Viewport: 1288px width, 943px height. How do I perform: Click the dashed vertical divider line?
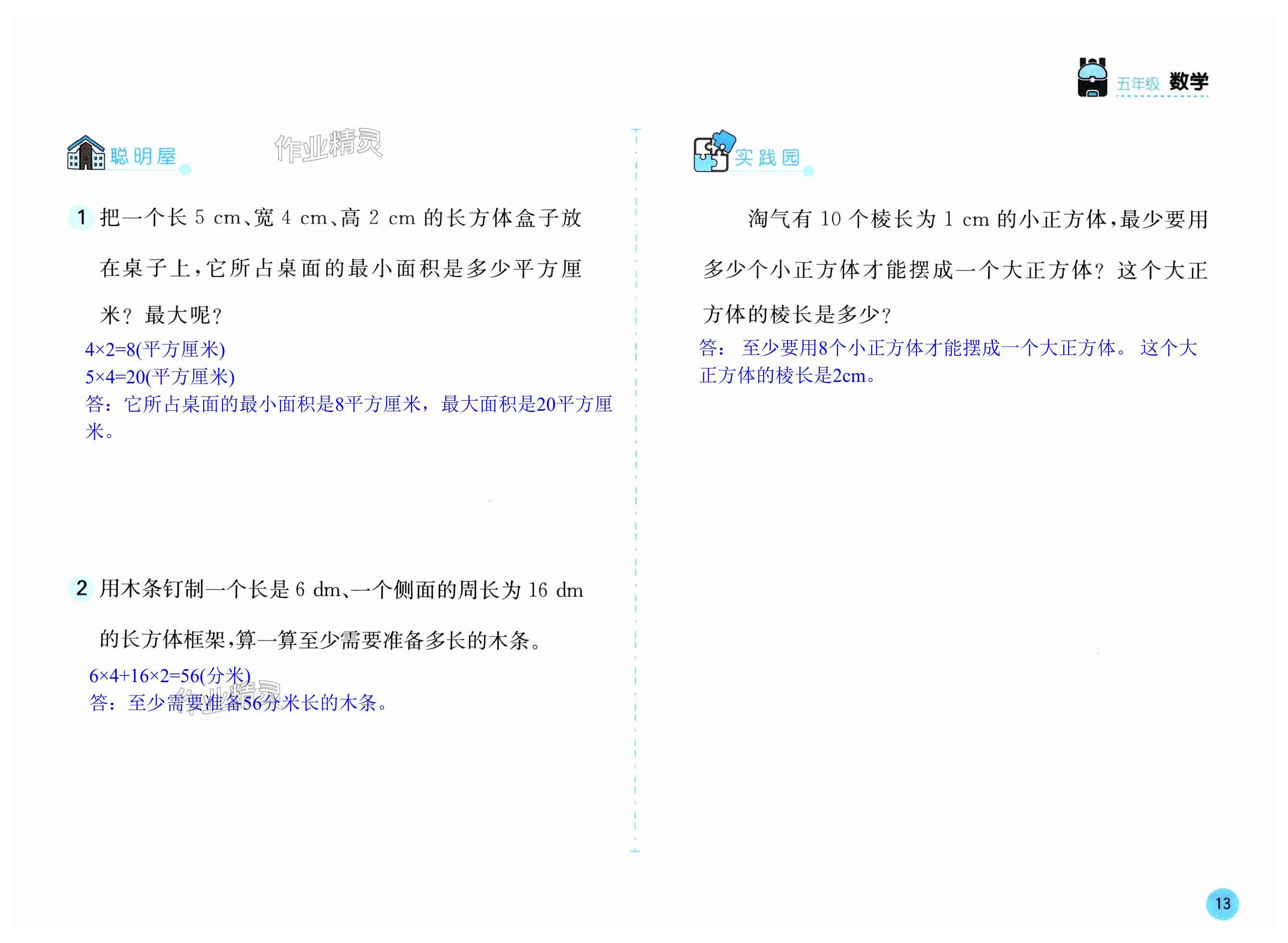(x=636, y=491)
